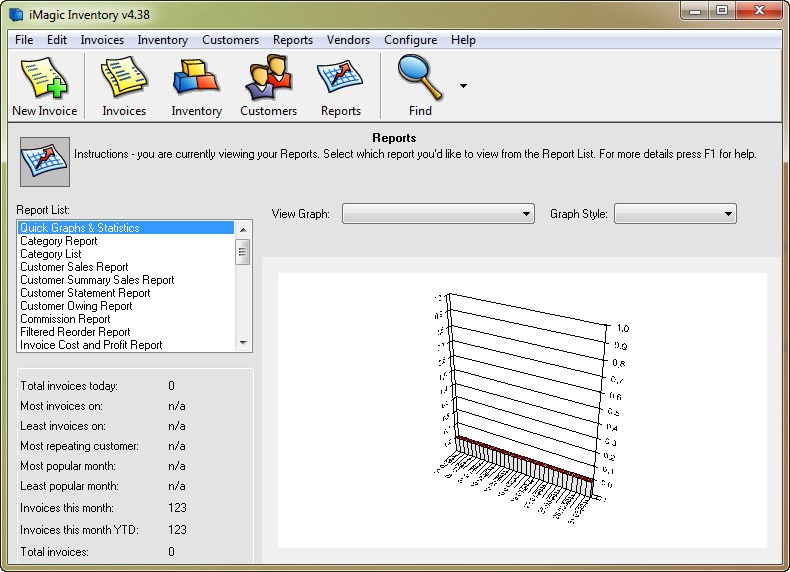
Task: Select Quick Graphs & Statistics in Report List
Action: pos(126,228)
